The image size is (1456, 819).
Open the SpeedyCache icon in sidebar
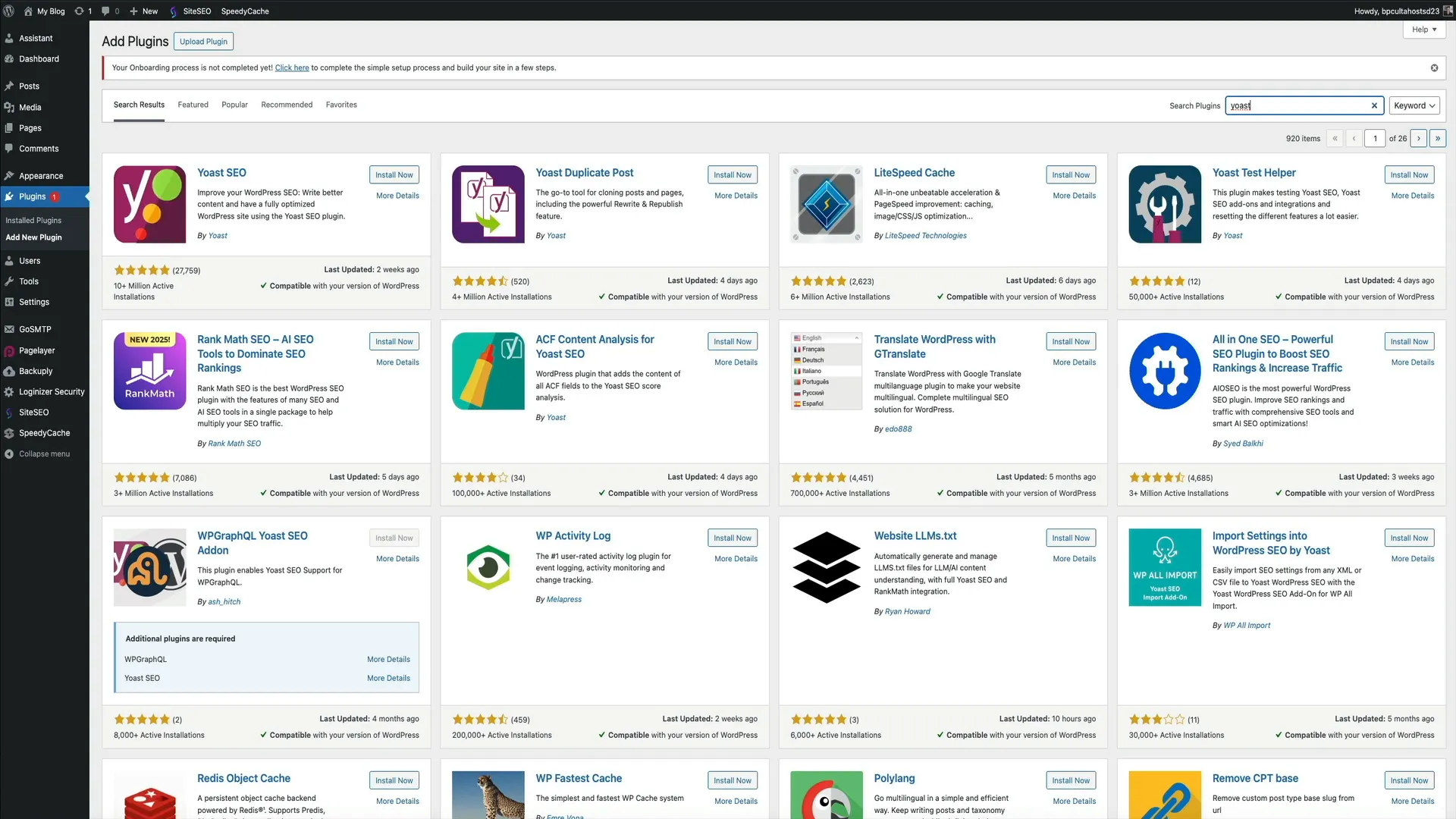(9, 432)
